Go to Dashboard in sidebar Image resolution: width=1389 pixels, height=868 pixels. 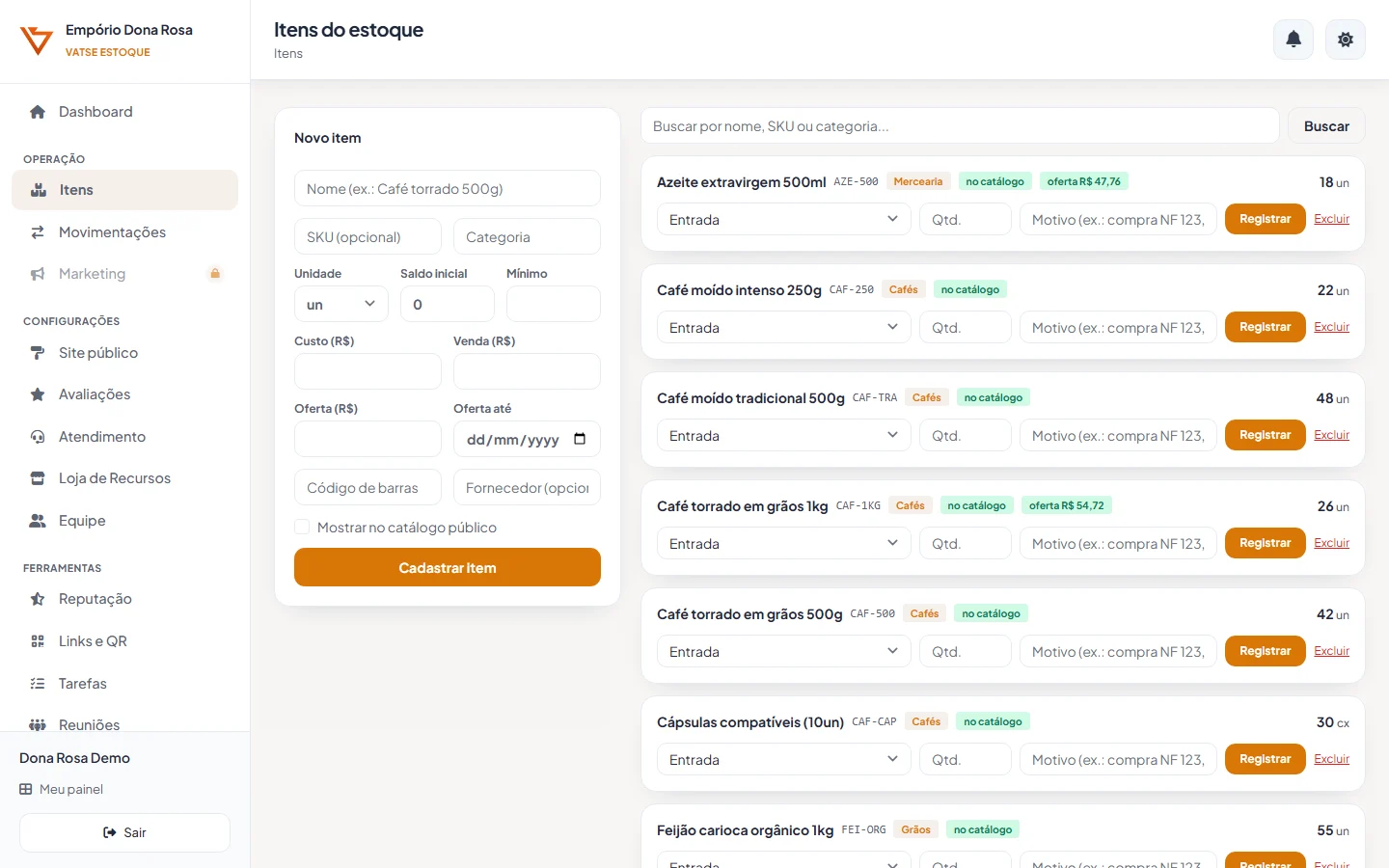point(124,112)
